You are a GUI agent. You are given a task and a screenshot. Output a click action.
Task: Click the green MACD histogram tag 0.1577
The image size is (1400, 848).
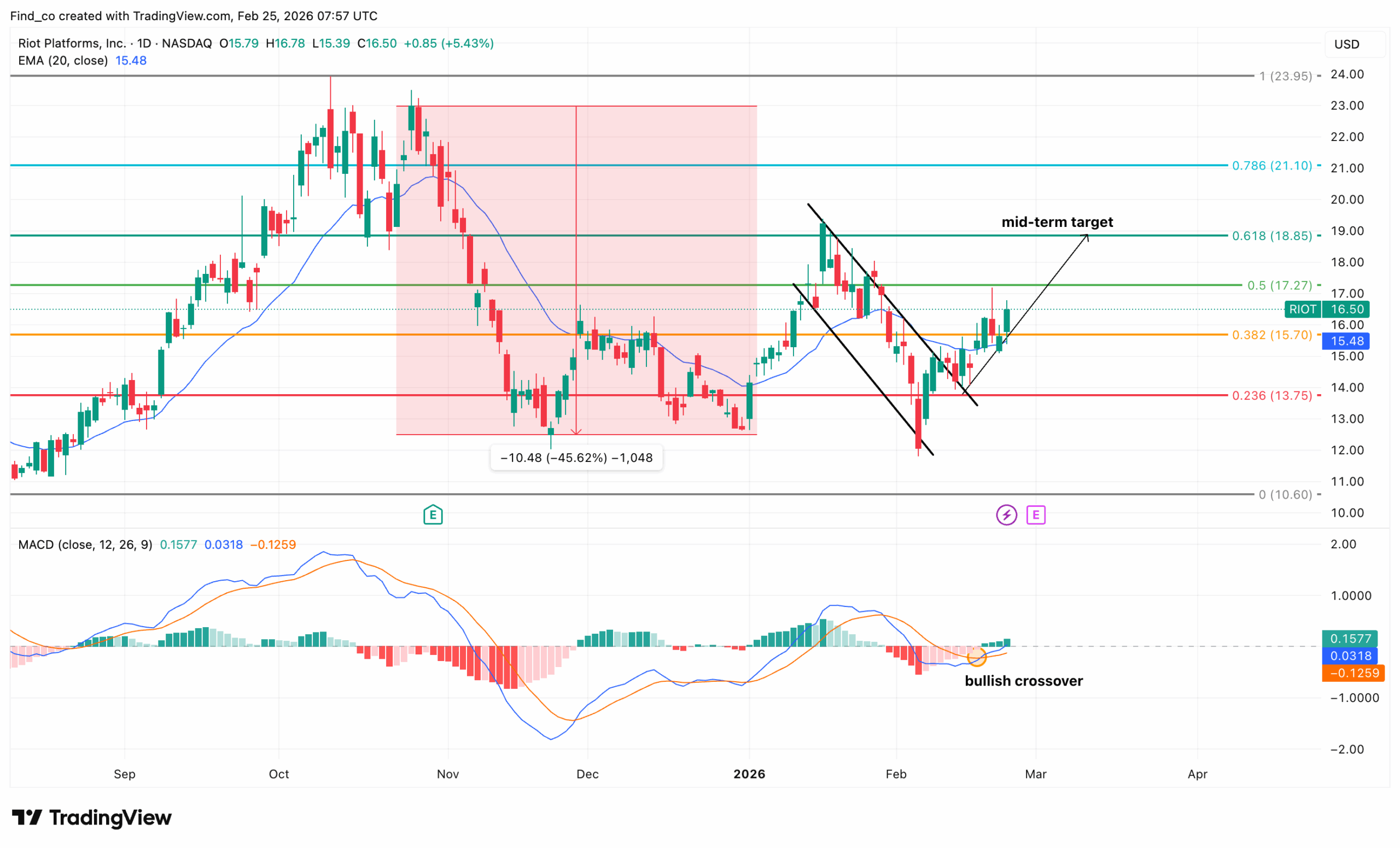pyautogui.click(x=1350, y=639)
